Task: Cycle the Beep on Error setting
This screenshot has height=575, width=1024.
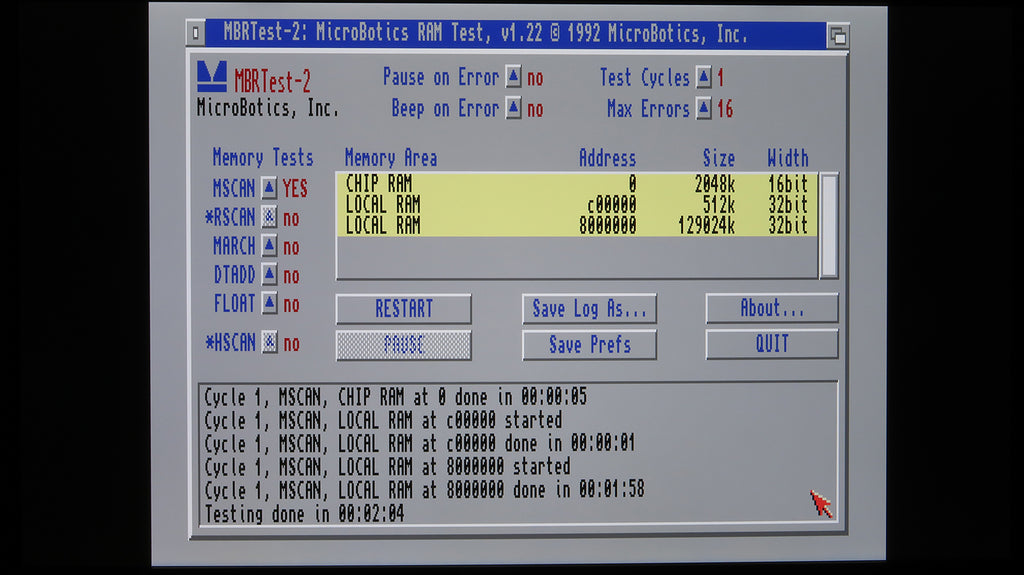Action: tap(513, 108)
